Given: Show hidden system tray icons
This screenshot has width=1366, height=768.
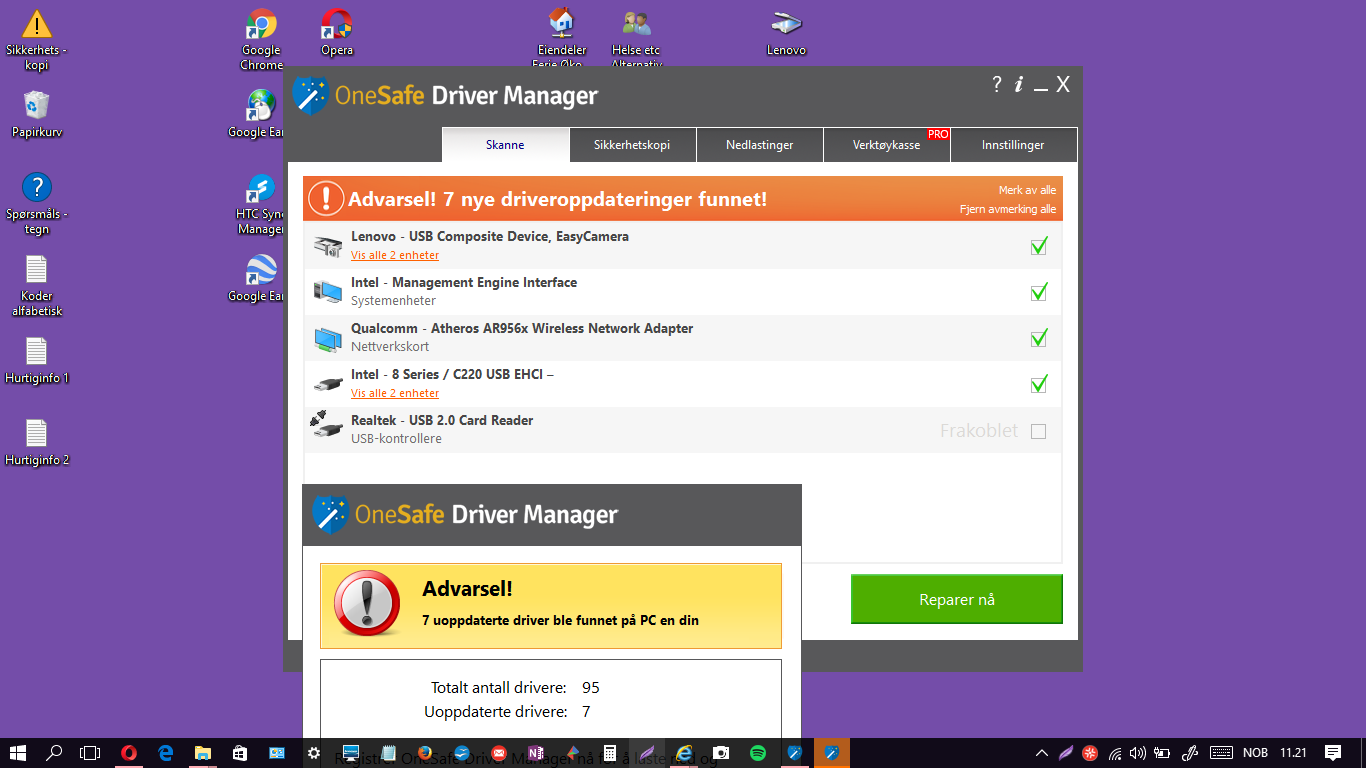Looking at the screenshot, I should [1041, 753].
